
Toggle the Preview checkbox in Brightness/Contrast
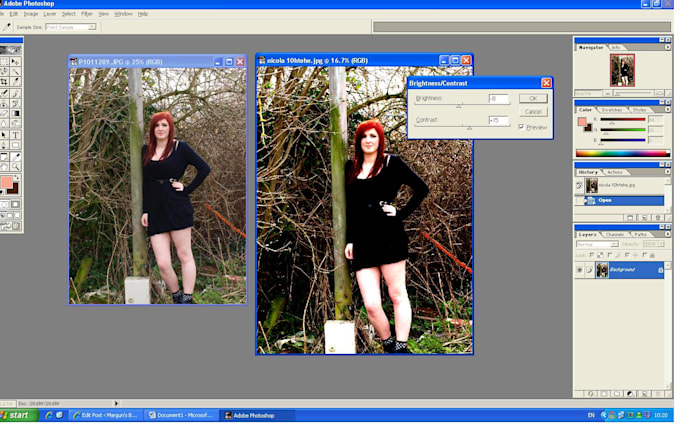[x=521, y=127]
